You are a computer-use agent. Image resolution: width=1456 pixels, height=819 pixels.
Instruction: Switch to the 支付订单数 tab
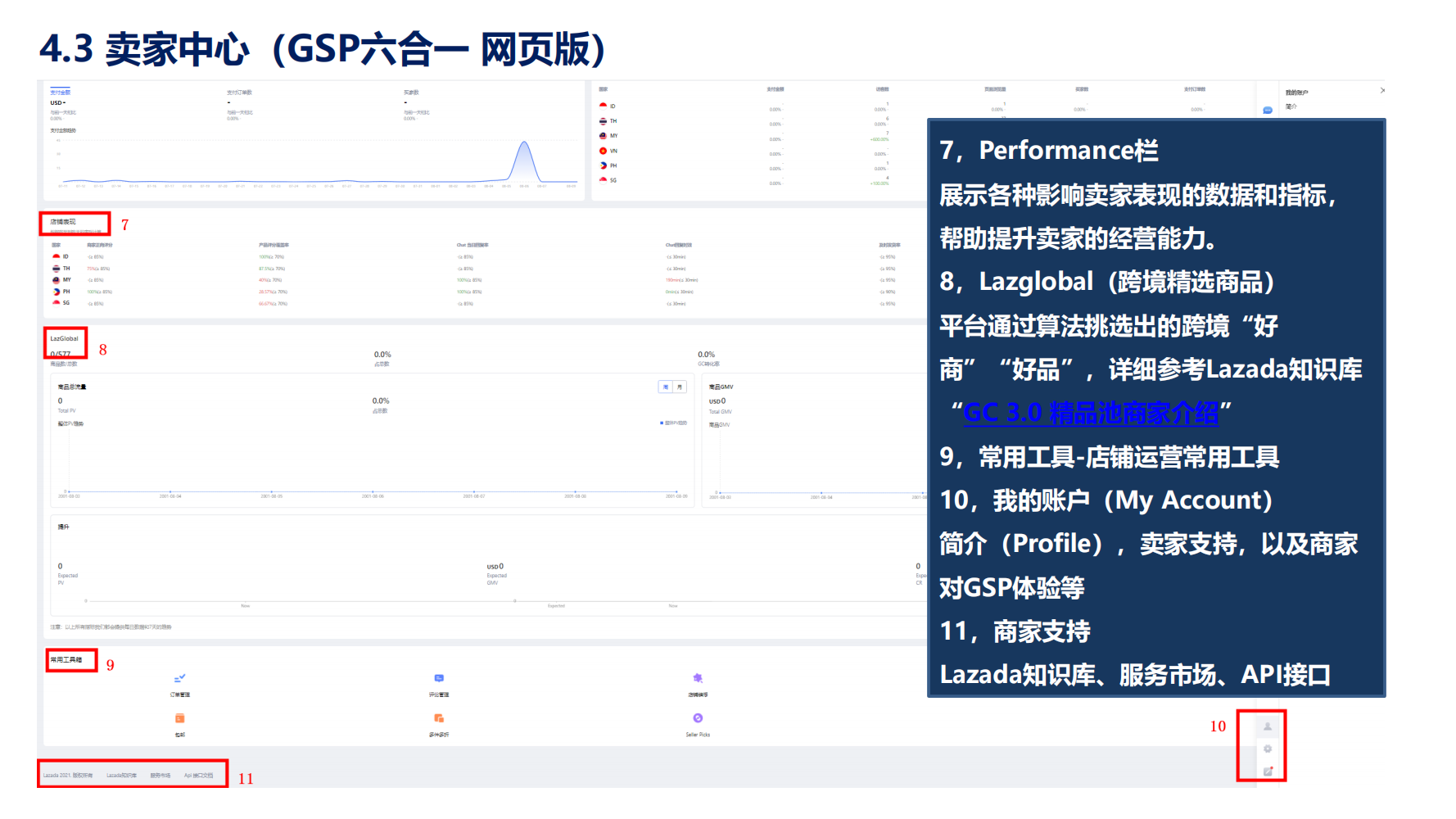(239, 93)
